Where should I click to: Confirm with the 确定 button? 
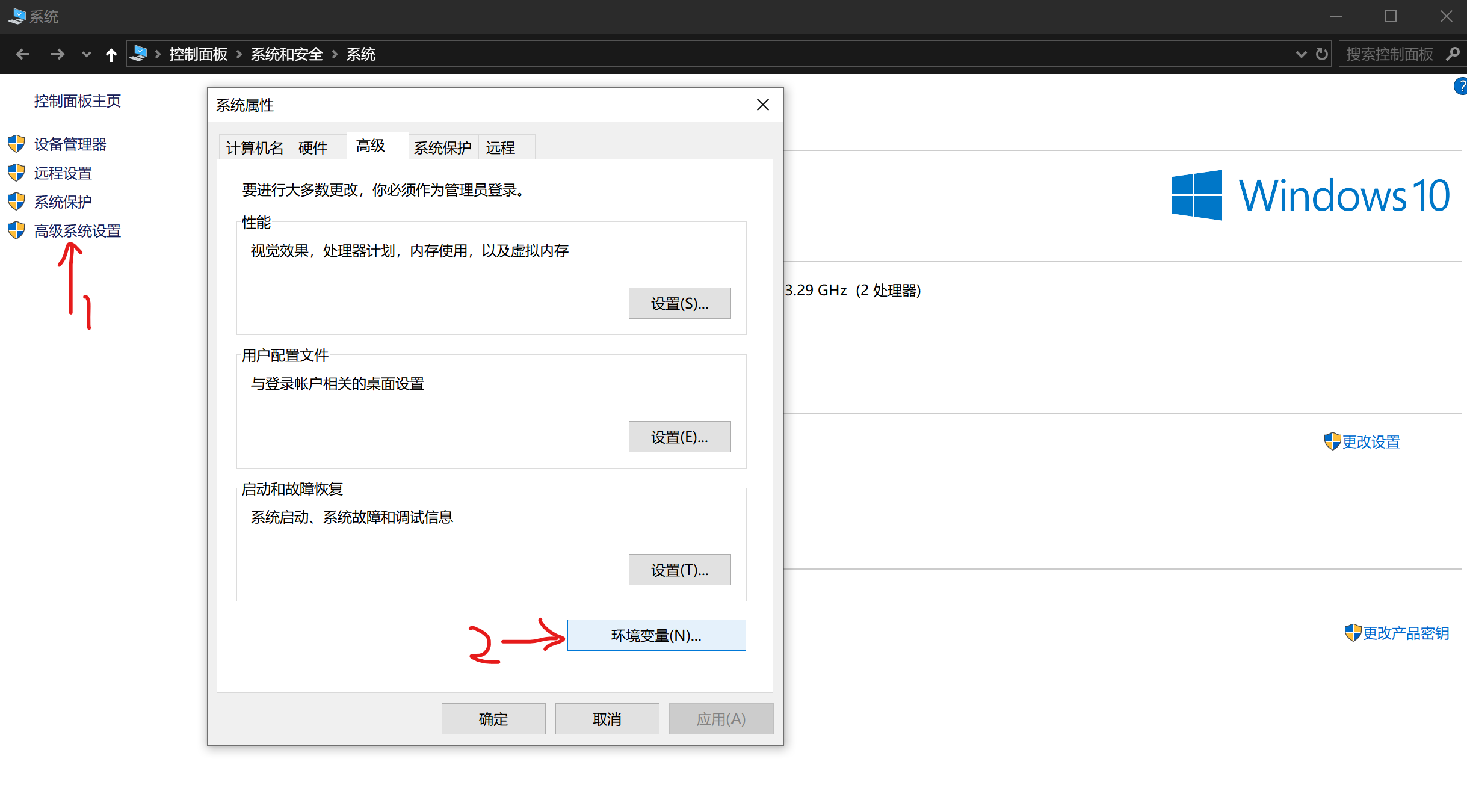493,719
